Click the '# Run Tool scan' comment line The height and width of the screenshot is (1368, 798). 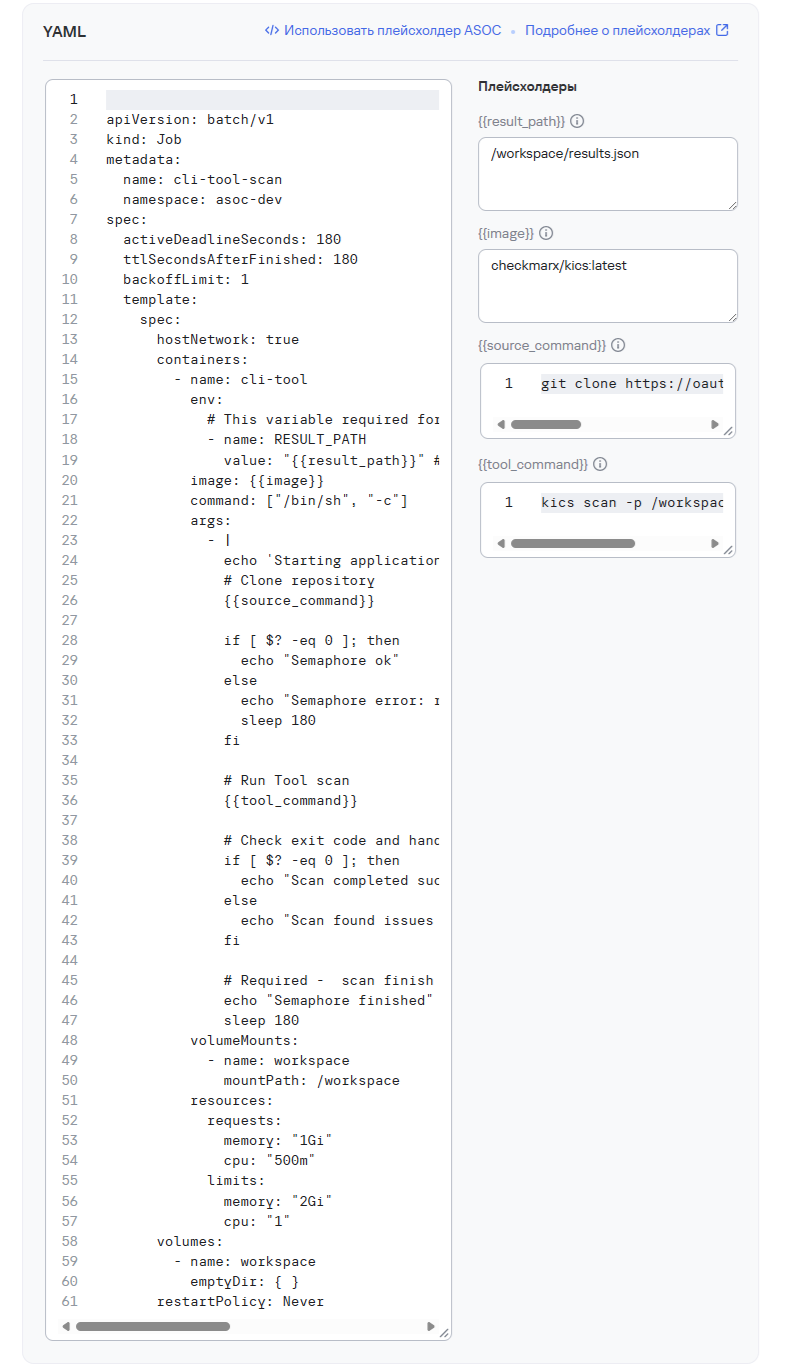[287, 781]
